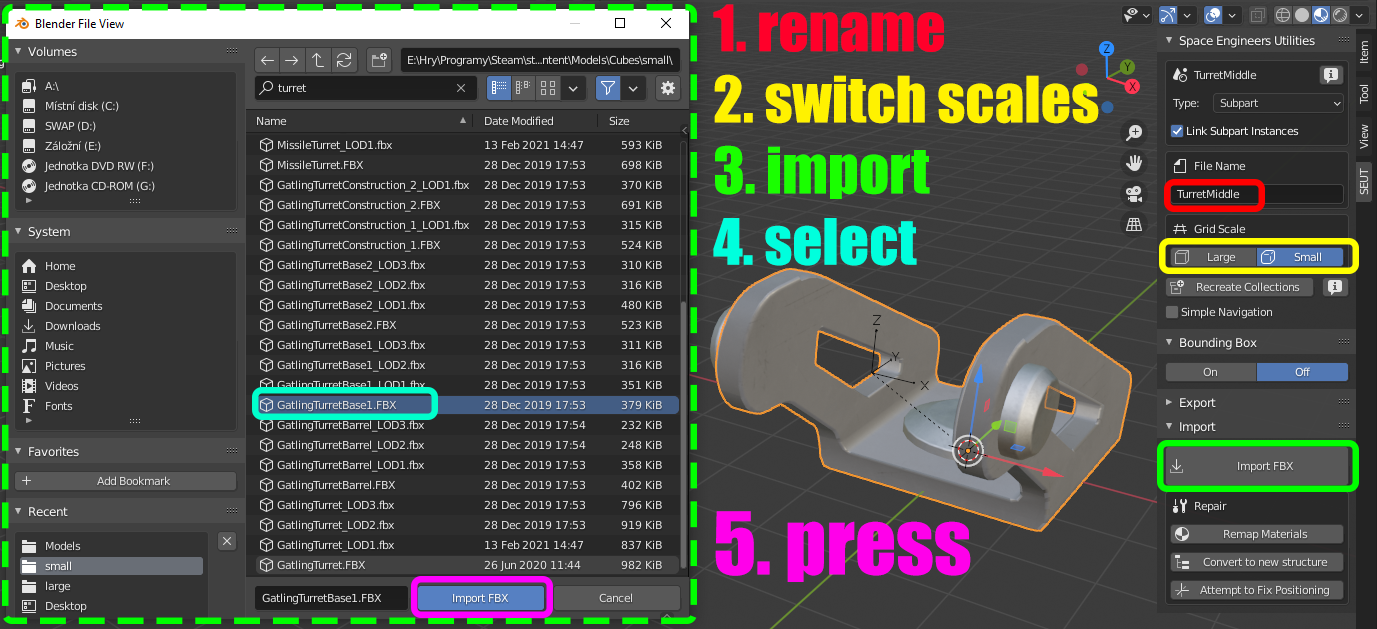
Task: Open shading options dropdown arrow
Action: (1361, 15)
